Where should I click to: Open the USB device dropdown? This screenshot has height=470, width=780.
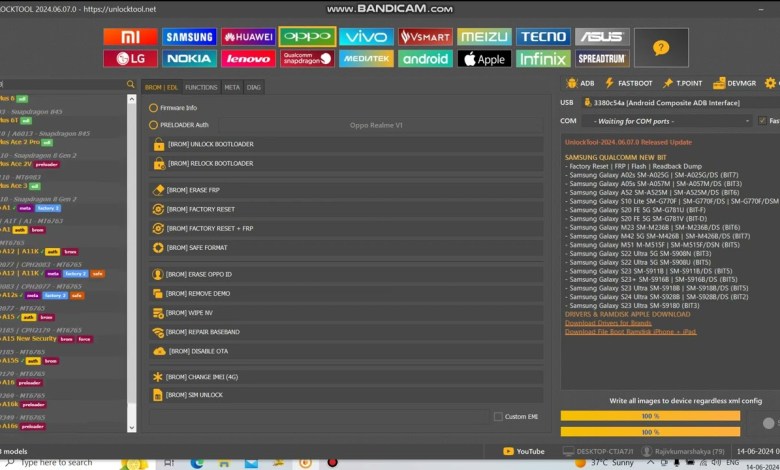[680, 102]
